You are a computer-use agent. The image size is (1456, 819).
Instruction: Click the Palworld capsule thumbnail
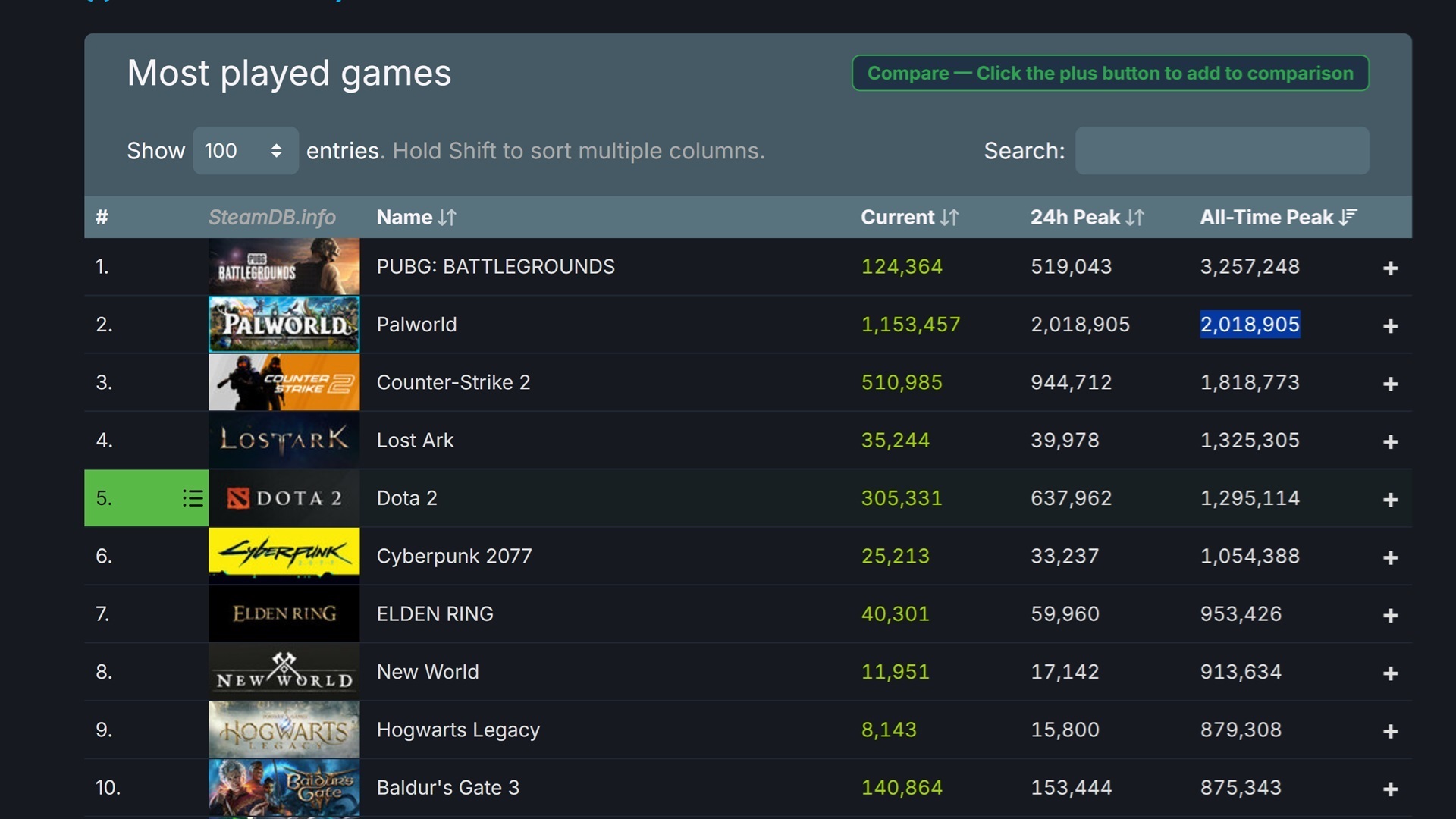284,325
